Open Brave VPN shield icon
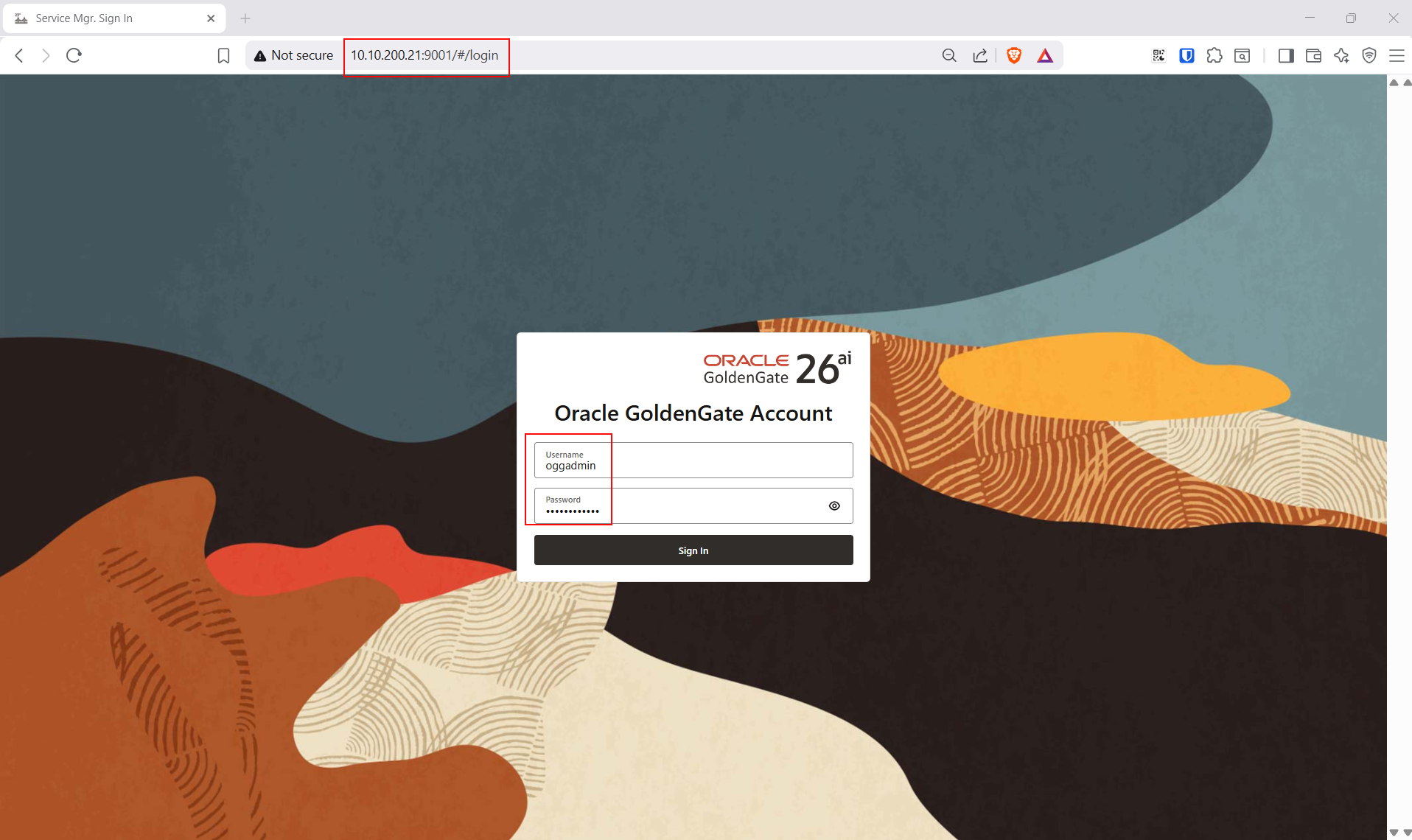This screenshot has width=1412, height=840. click(1369, 55)
